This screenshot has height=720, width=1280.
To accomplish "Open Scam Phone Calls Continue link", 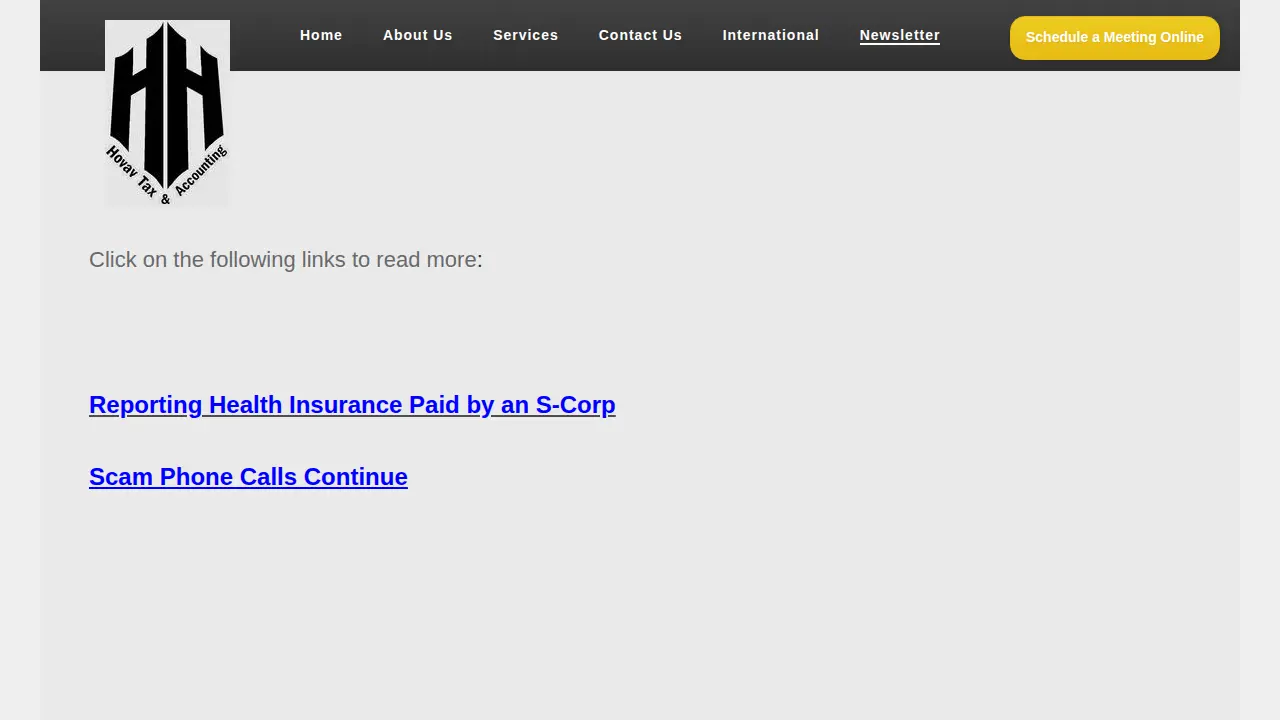I will (248, 477).
